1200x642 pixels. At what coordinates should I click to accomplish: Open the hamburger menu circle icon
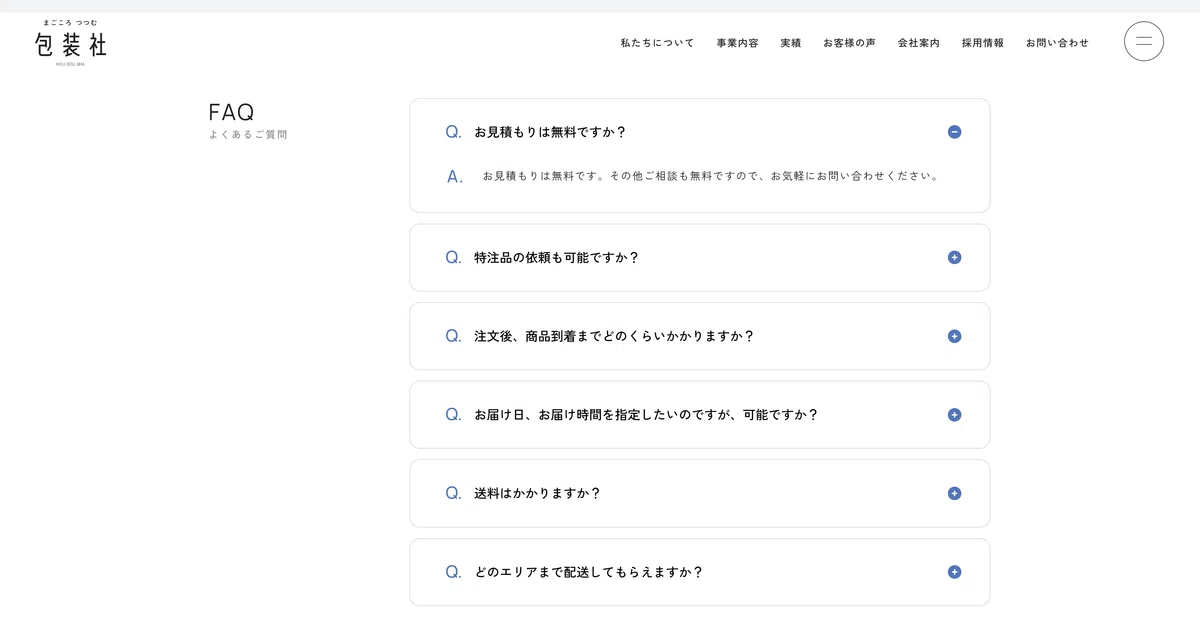(1144, 42)
